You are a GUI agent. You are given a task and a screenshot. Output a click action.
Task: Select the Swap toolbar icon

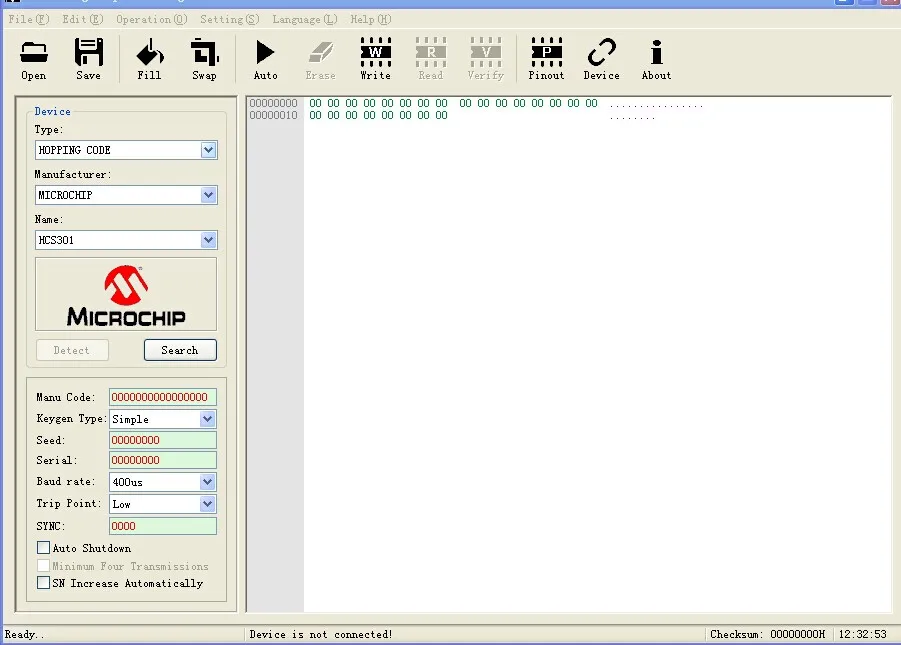[x=204, y=58]
